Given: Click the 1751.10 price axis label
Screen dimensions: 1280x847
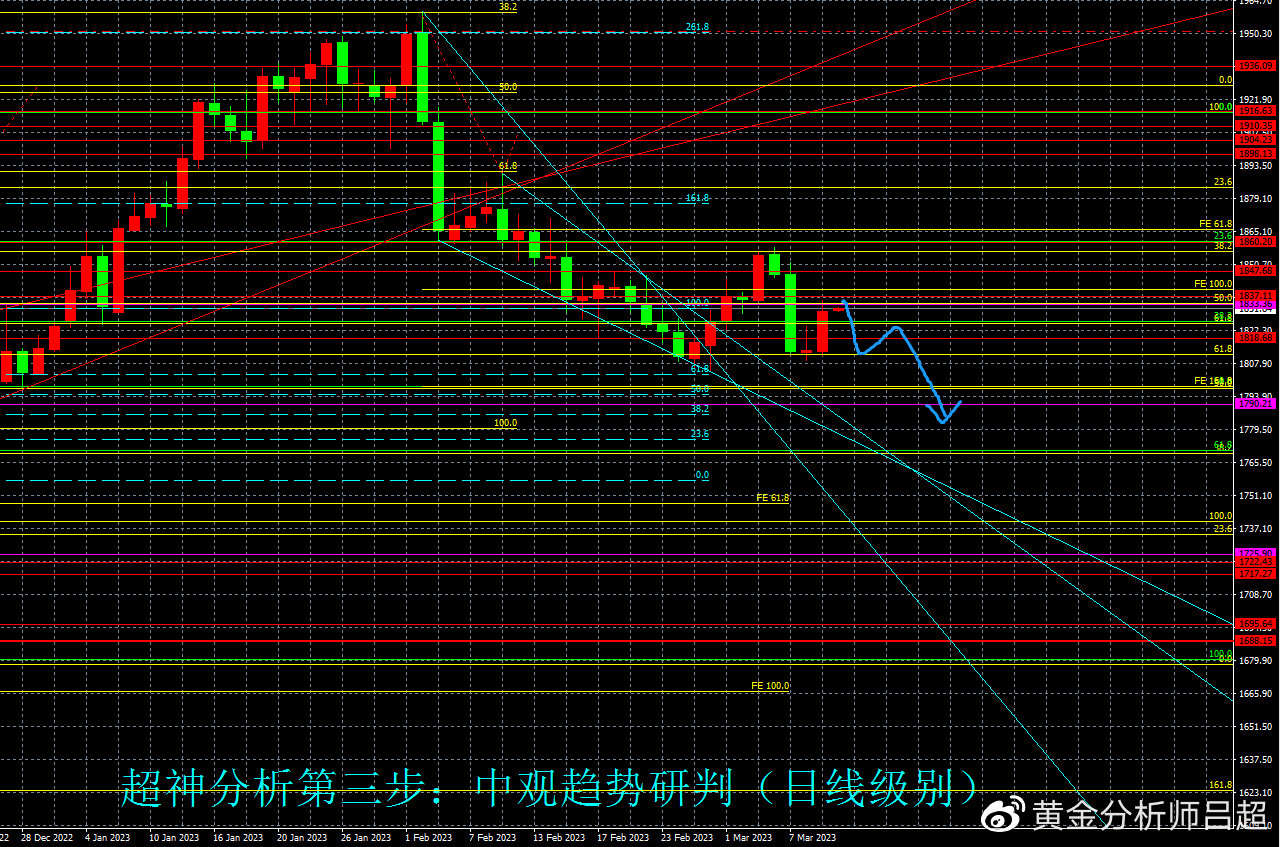Looking at the screenshot, I should pos(1256,496).
